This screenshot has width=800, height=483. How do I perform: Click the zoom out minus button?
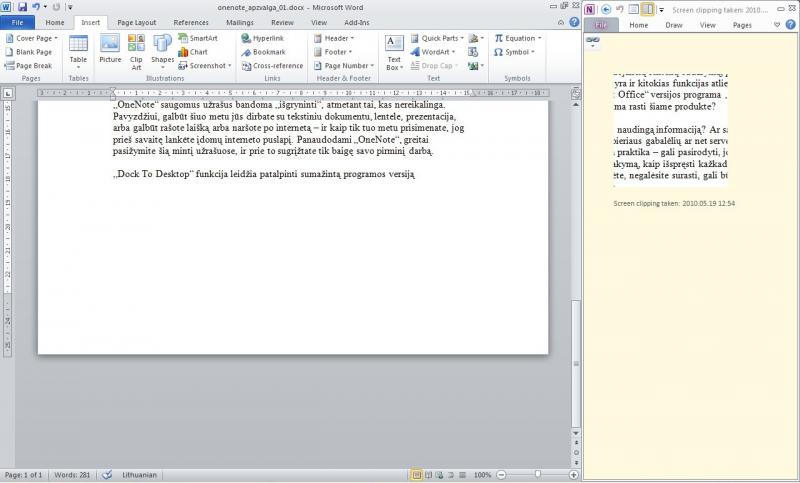click(501, 475)
